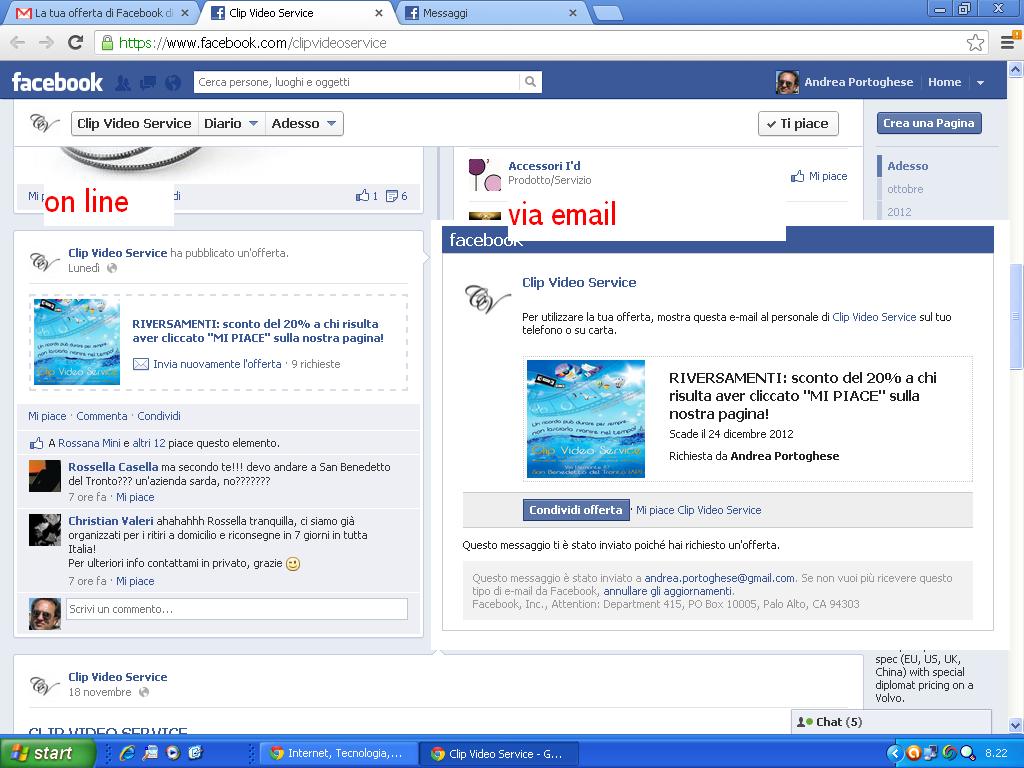
Task: Open the Adesso dropdown
Action: pyautogui.click(x=304, y=123)
